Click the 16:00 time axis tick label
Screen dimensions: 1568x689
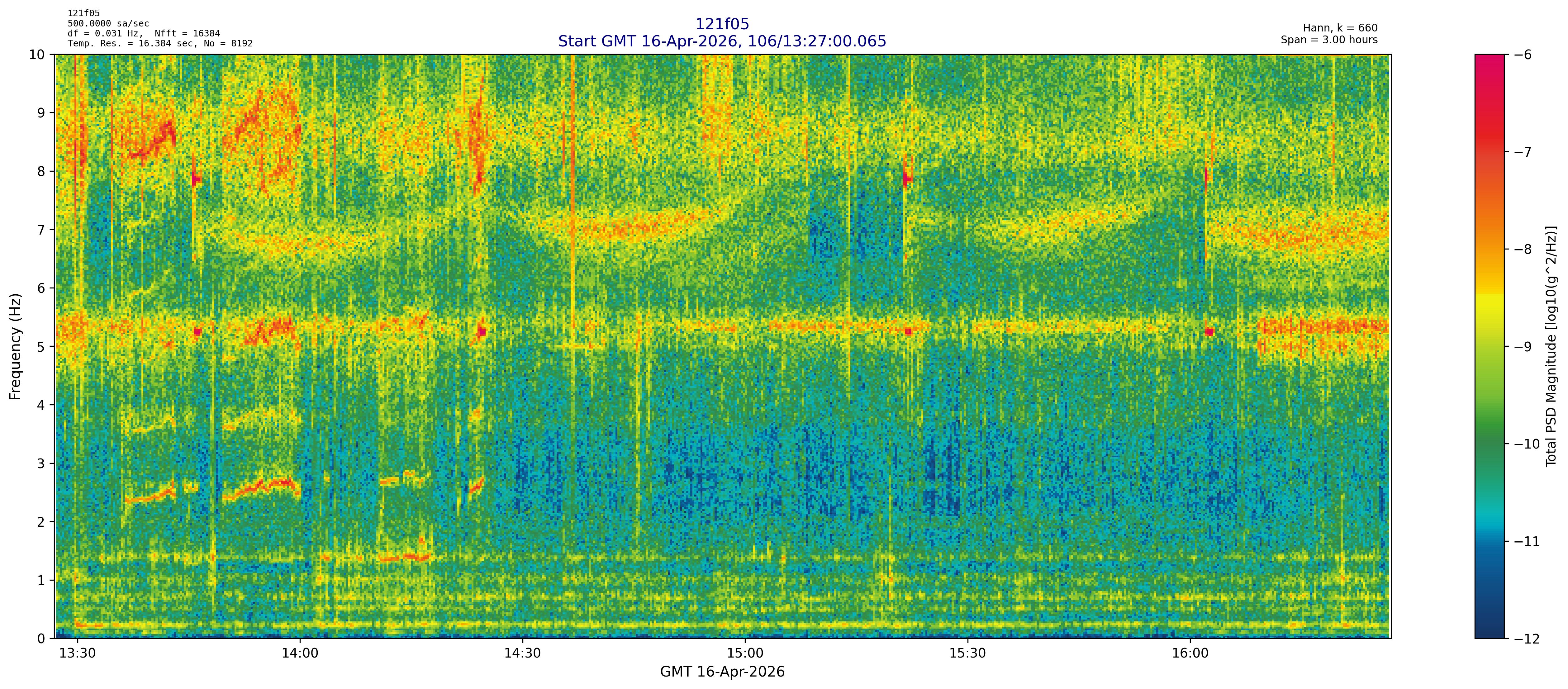[x=1190, y=653]
